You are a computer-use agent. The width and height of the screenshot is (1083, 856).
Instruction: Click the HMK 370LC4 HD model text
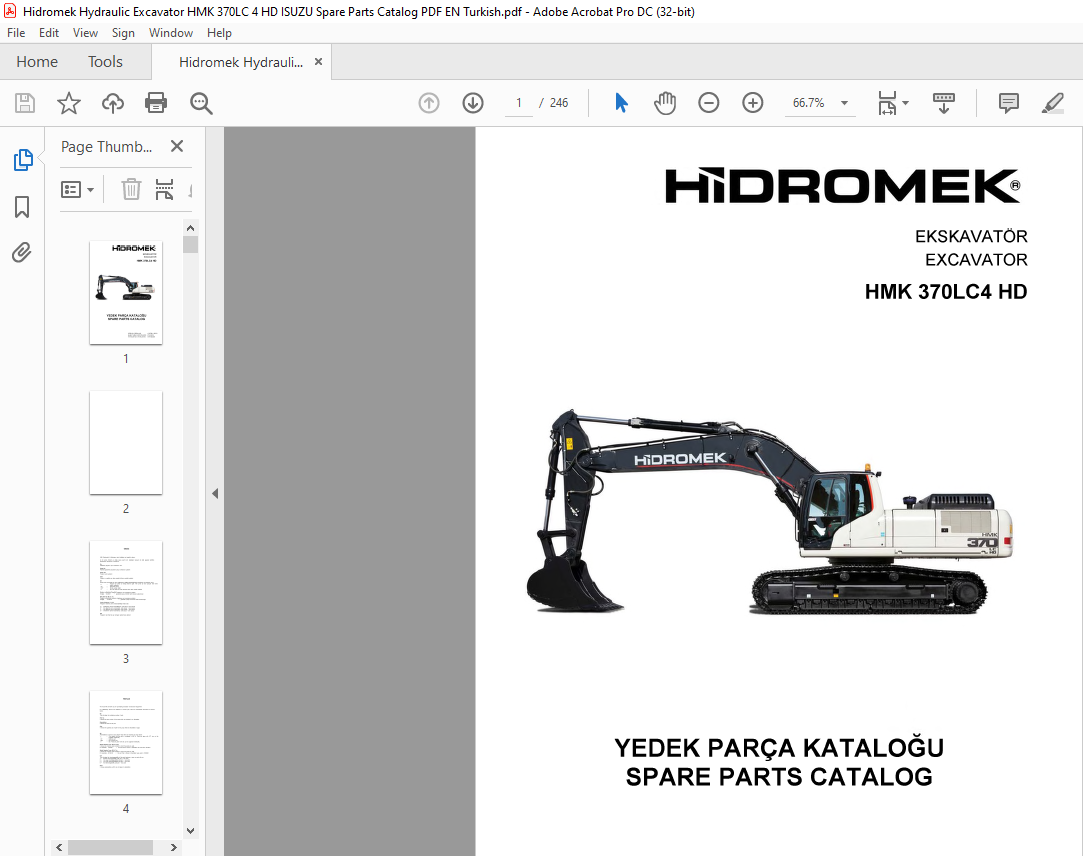point(946,292)
